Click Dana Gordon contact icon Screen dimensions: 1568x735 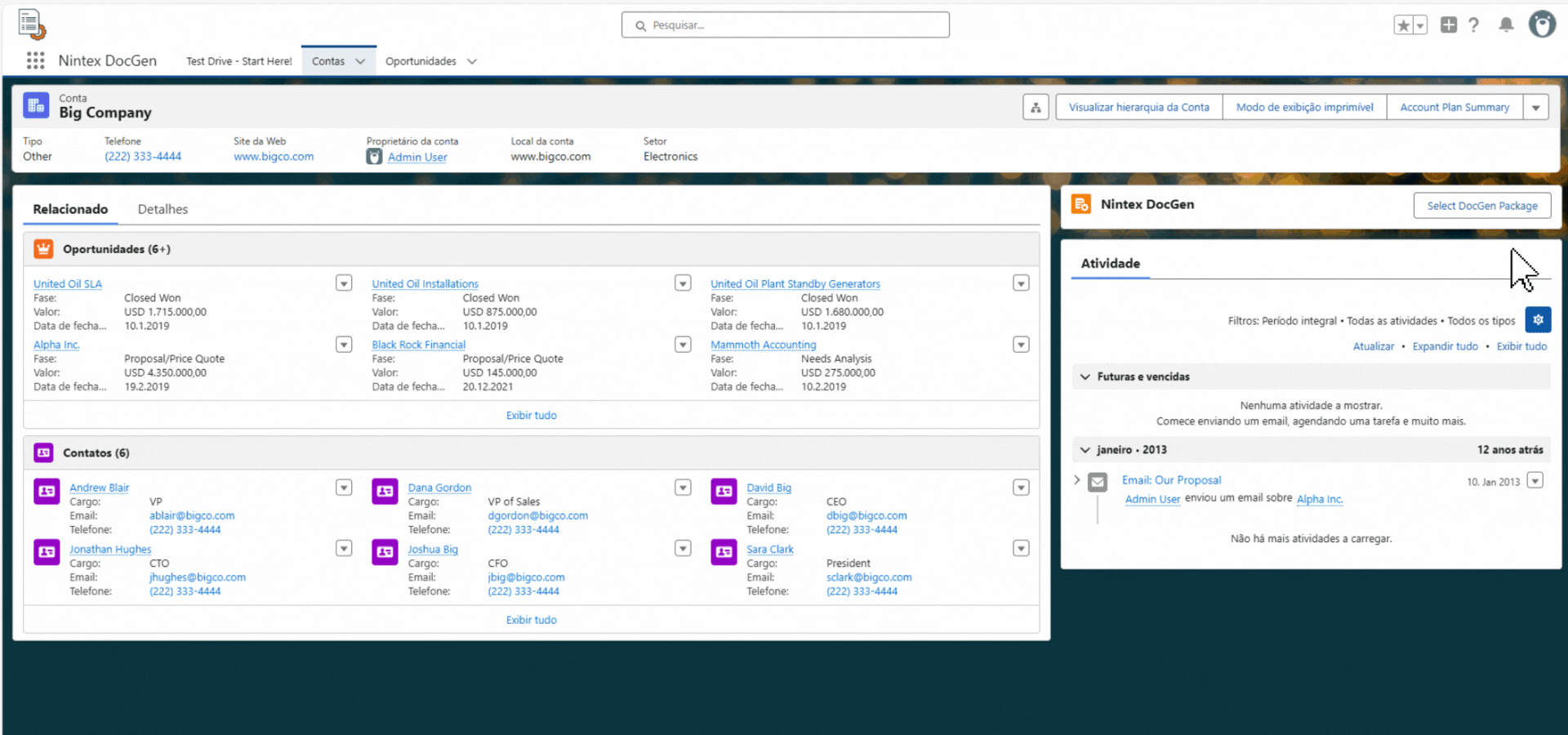[385, 491]
